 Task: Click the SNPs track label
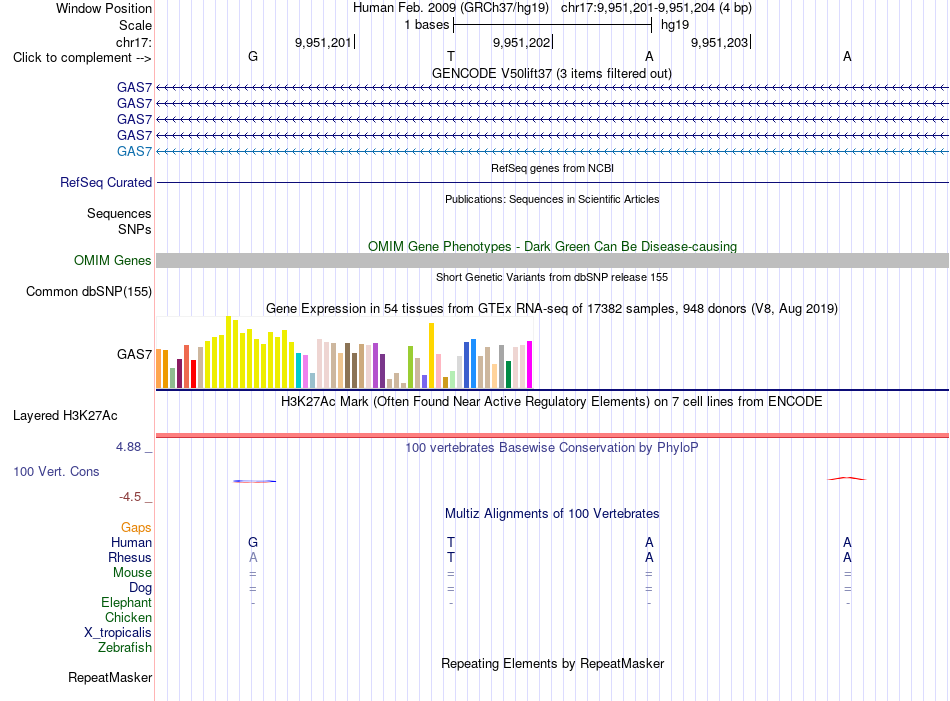coord(135,230)
